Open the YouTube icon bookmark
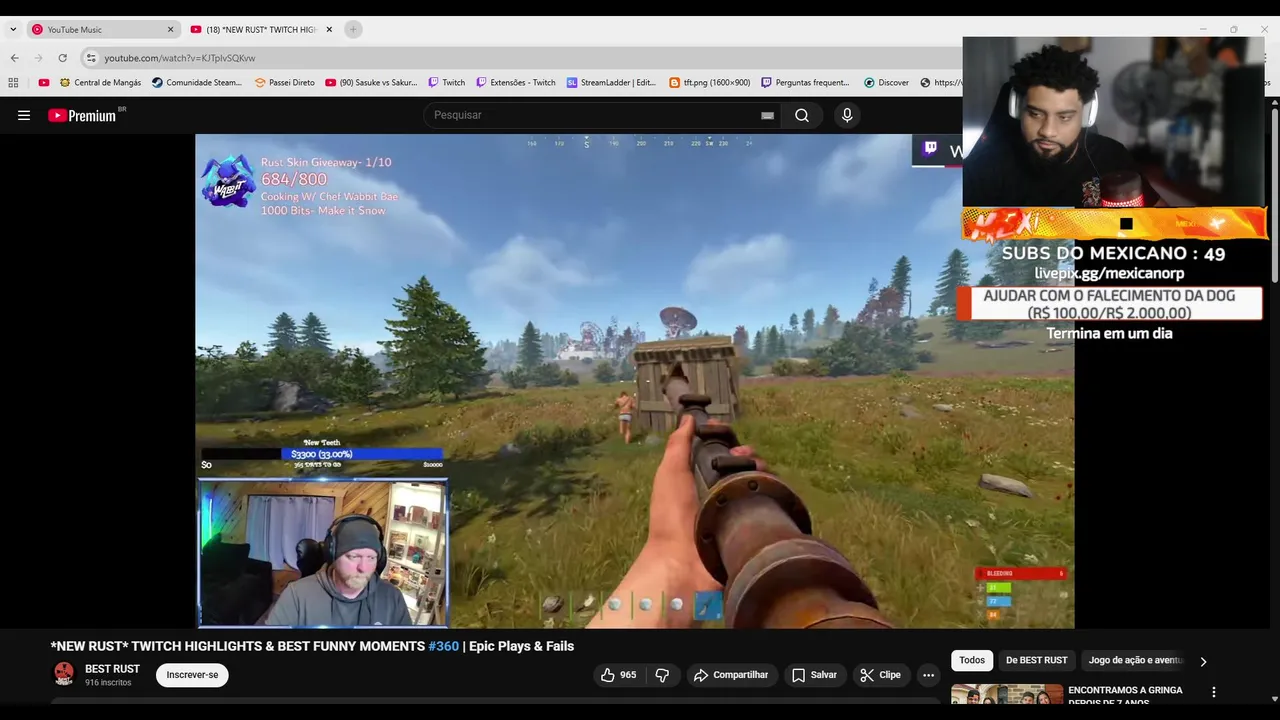Screen dimensions: 1280x720 coord(43,83)
